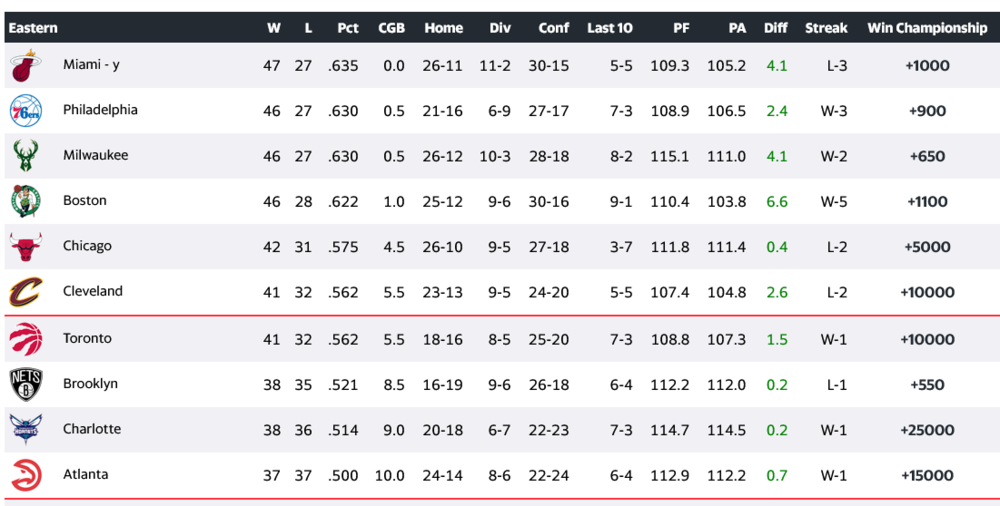
Task: Click Boston's +1100 championship odds
Action: [x=929, y=202]
